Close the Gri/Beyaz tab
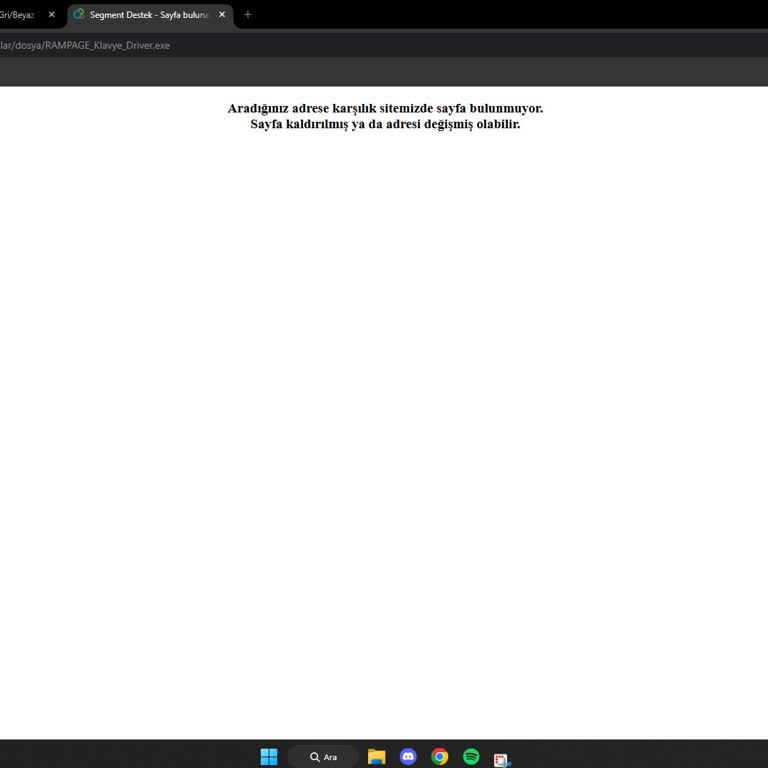Image resolution: width=768 pixels, height=768 pixels. [51, 15]
